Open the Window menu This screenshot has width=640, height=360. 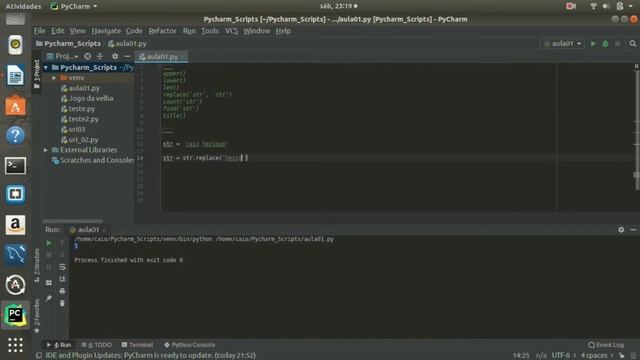[x=257, y=31]
